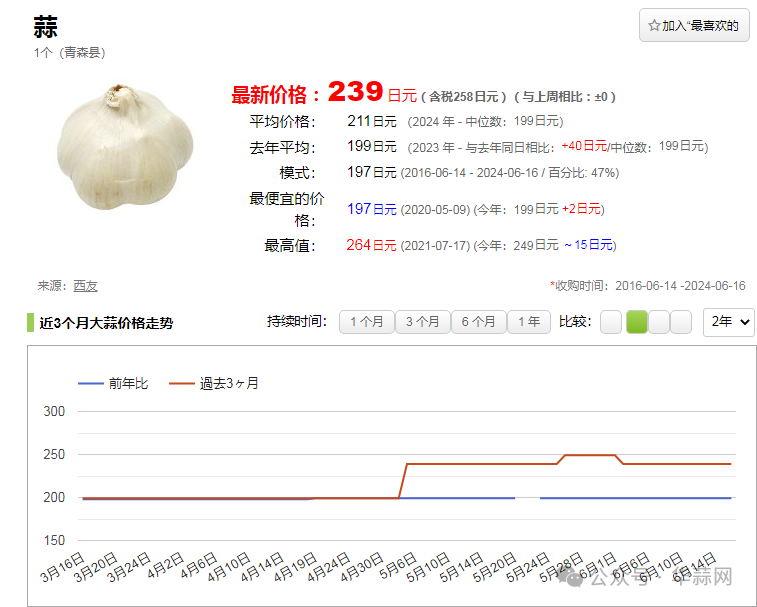
Task: Click the 蒜 page title
Action: point(45,27)
